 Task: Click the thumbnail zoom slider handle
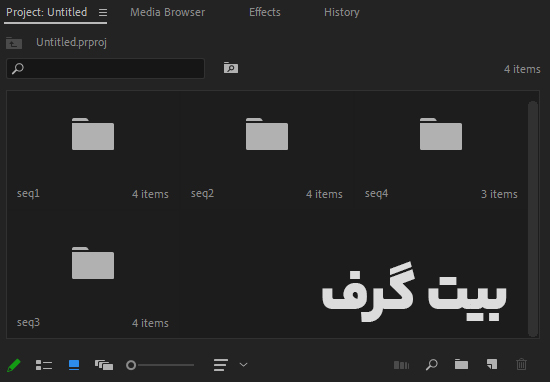tap(131, 365)
